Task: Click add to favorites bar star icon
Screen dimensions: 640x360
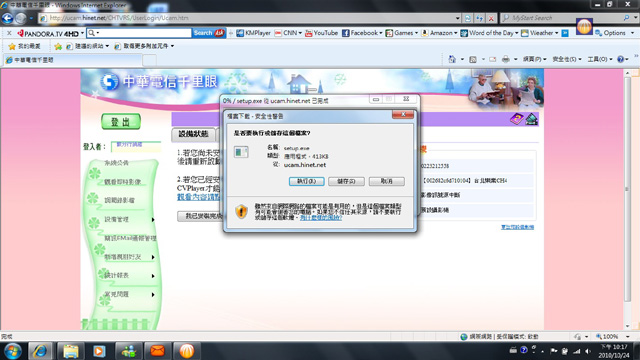Action: pos(58,46)
